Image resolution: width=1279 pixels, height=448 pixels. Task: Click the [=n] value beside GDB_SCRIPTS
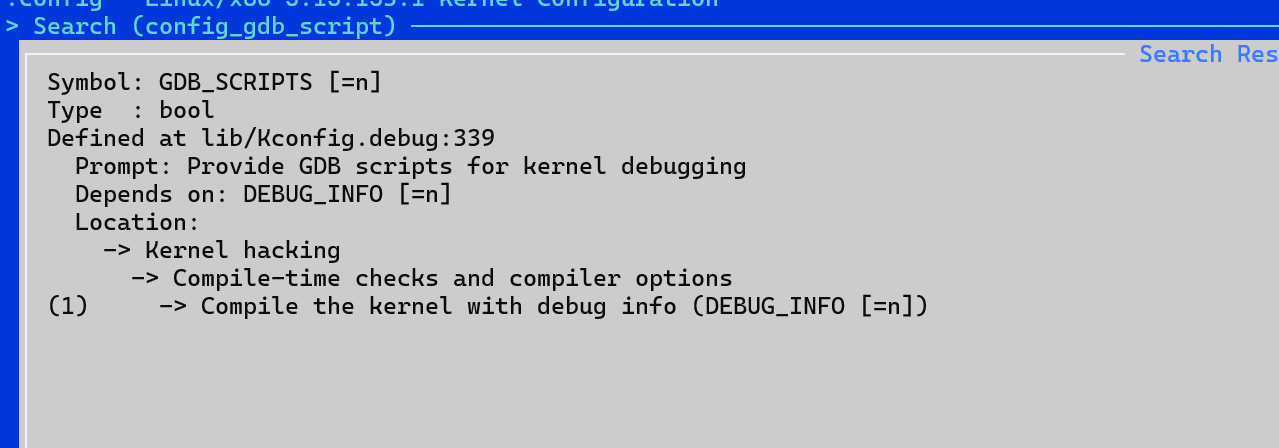click(355, 82)
